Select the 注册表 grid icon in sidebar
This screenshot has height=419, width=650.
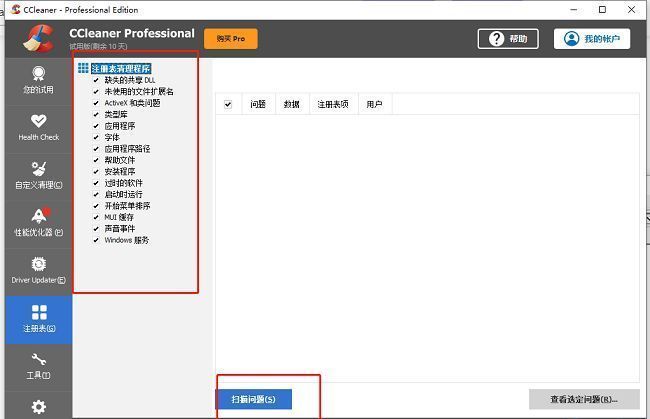point(38,312)
